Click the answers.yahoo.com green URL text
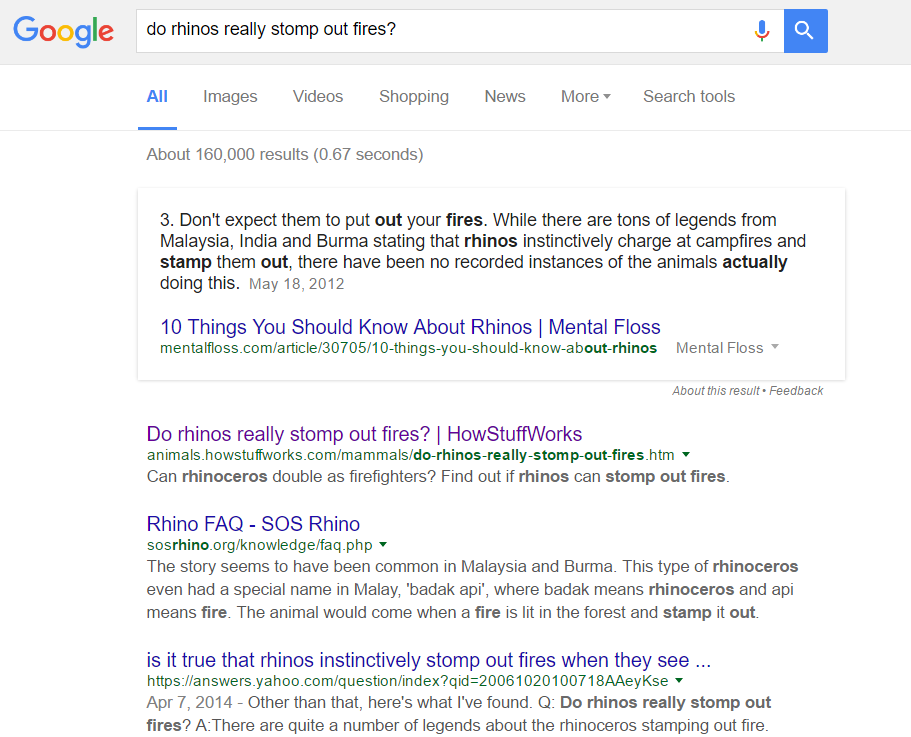 407,681
